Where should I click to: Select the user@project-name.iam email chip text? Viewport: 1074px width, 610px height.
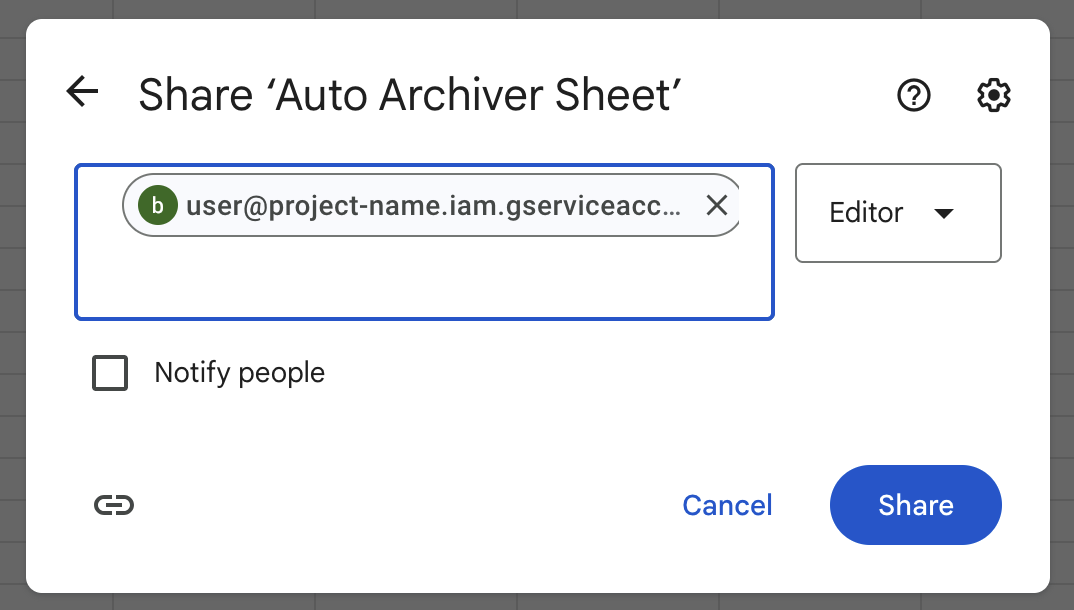click(434, 205)
